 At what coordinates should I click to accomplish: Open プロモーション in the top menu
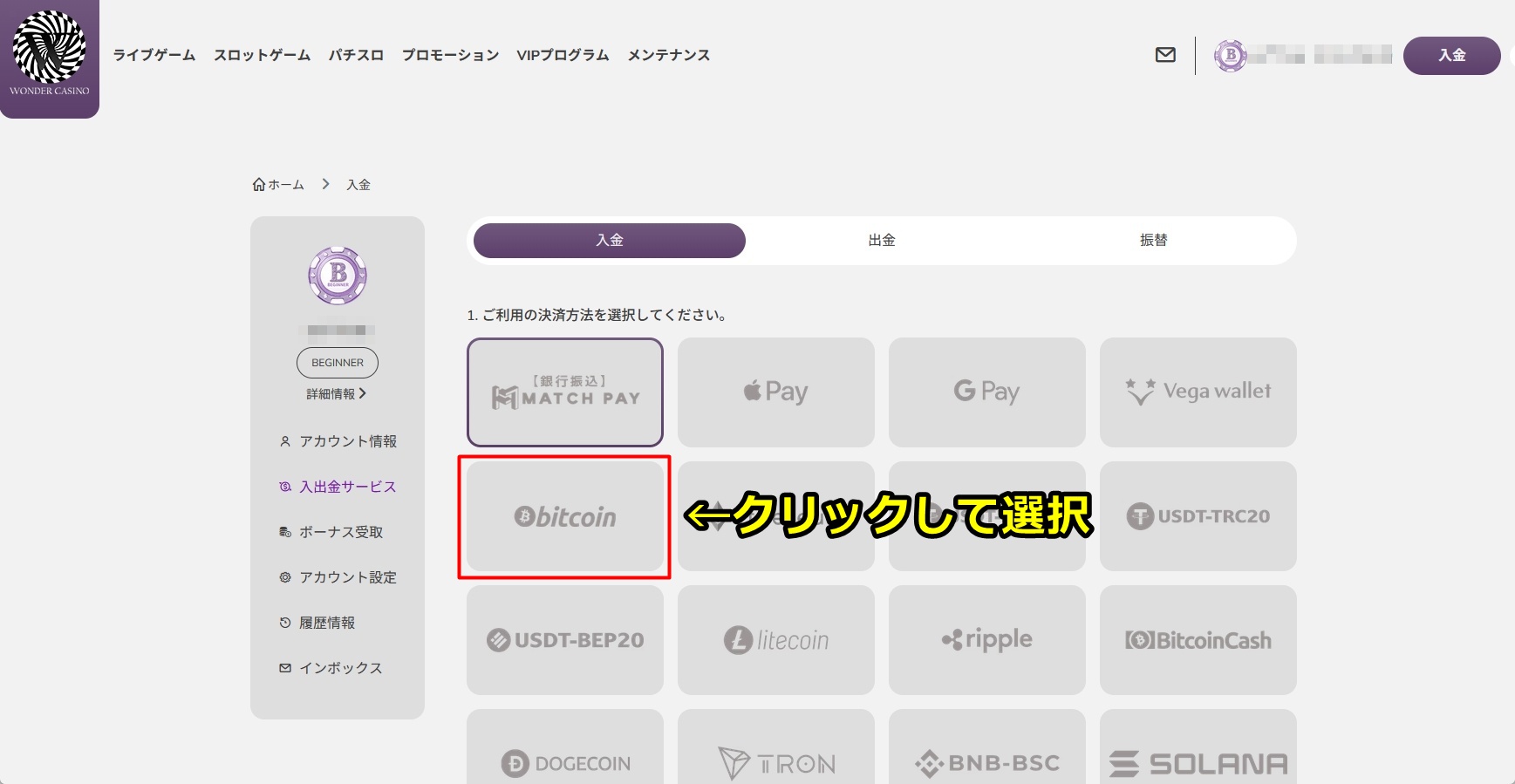451,55
